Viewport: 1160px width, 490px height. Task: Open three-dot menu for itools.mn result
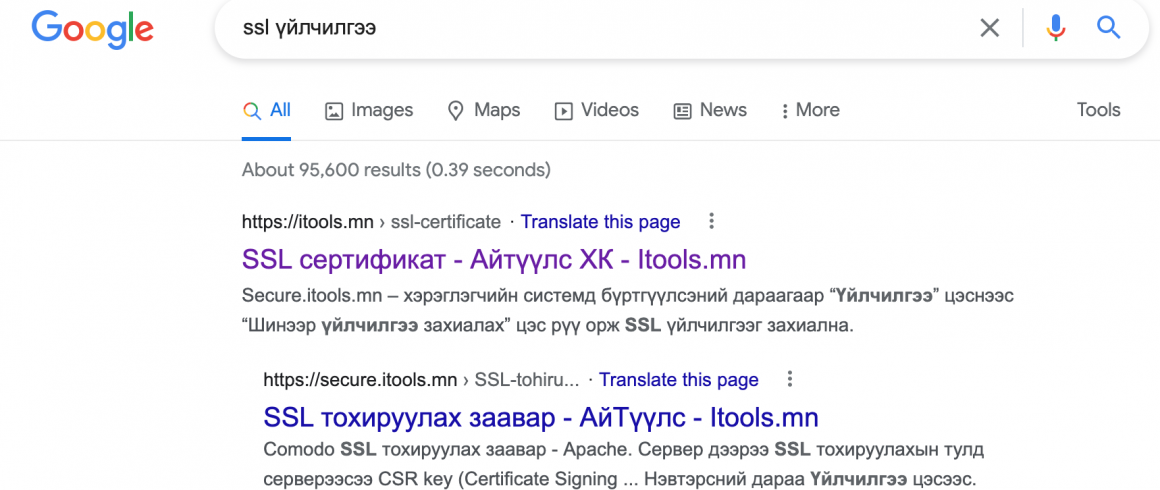711,221
